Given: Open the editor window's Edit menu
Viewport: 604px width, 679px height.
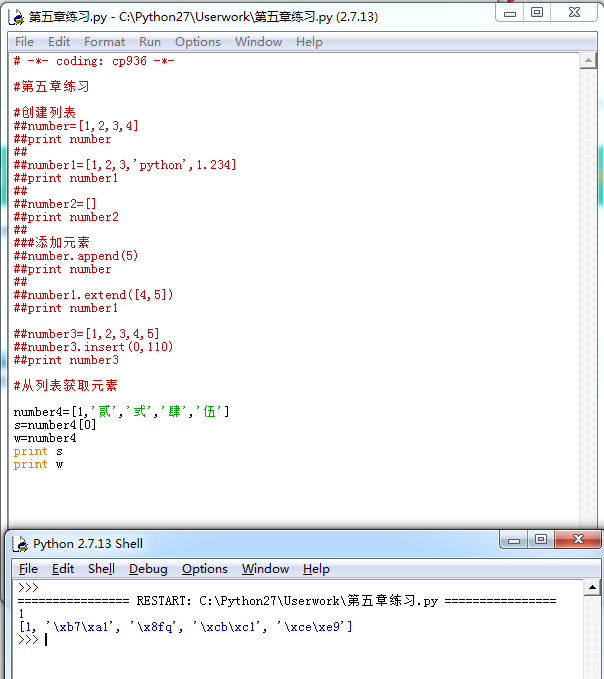Looking at the screenshot, I should click(x=59, y=42).
